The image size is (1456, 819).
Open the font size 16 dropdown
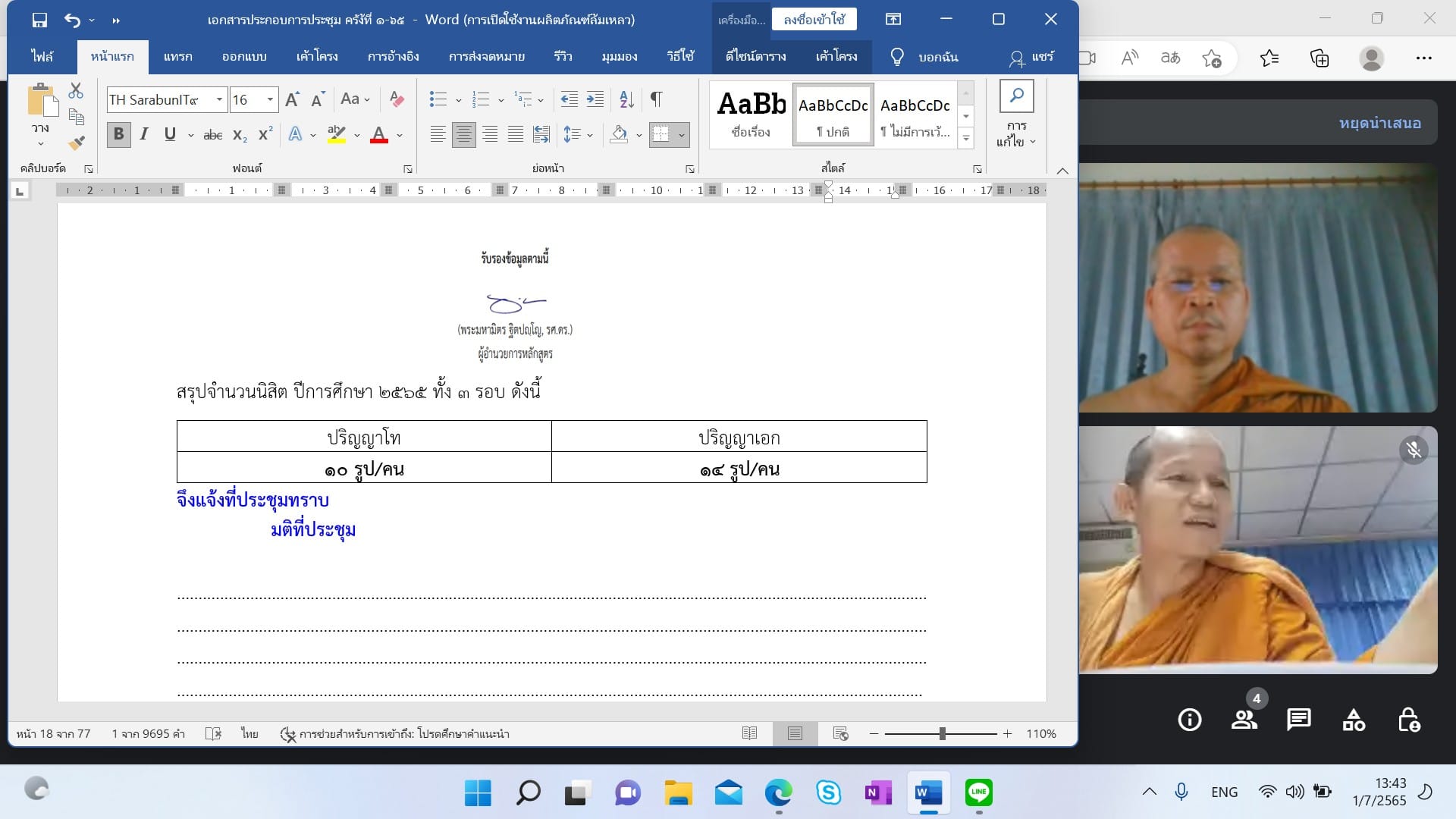[x=270, y=99]
